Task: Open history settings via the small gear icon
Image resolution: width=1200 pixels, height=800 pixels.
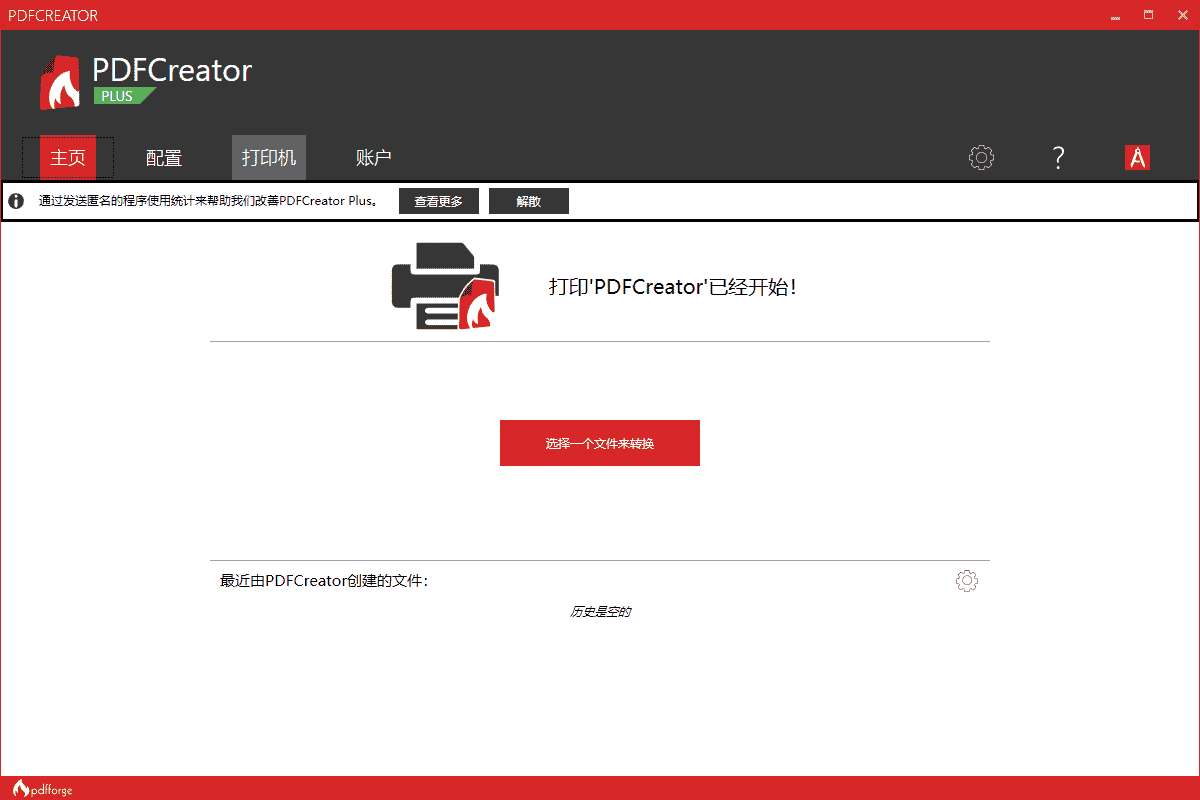Action: (x=966, y=580)
